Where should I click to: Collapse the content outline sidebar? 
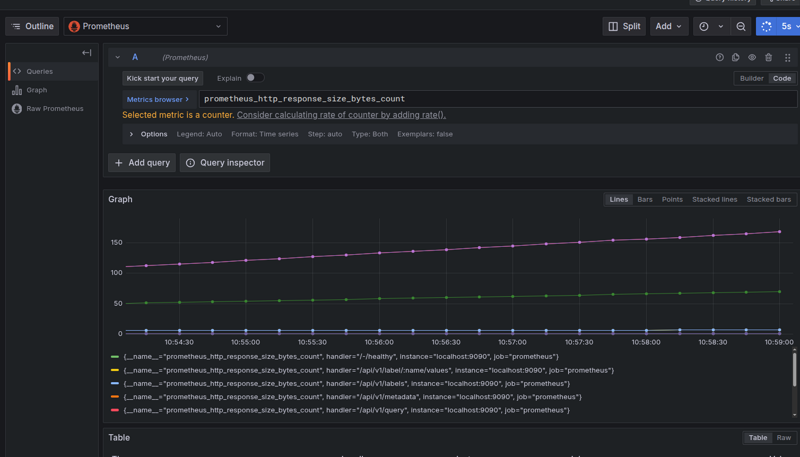point(87,53)
